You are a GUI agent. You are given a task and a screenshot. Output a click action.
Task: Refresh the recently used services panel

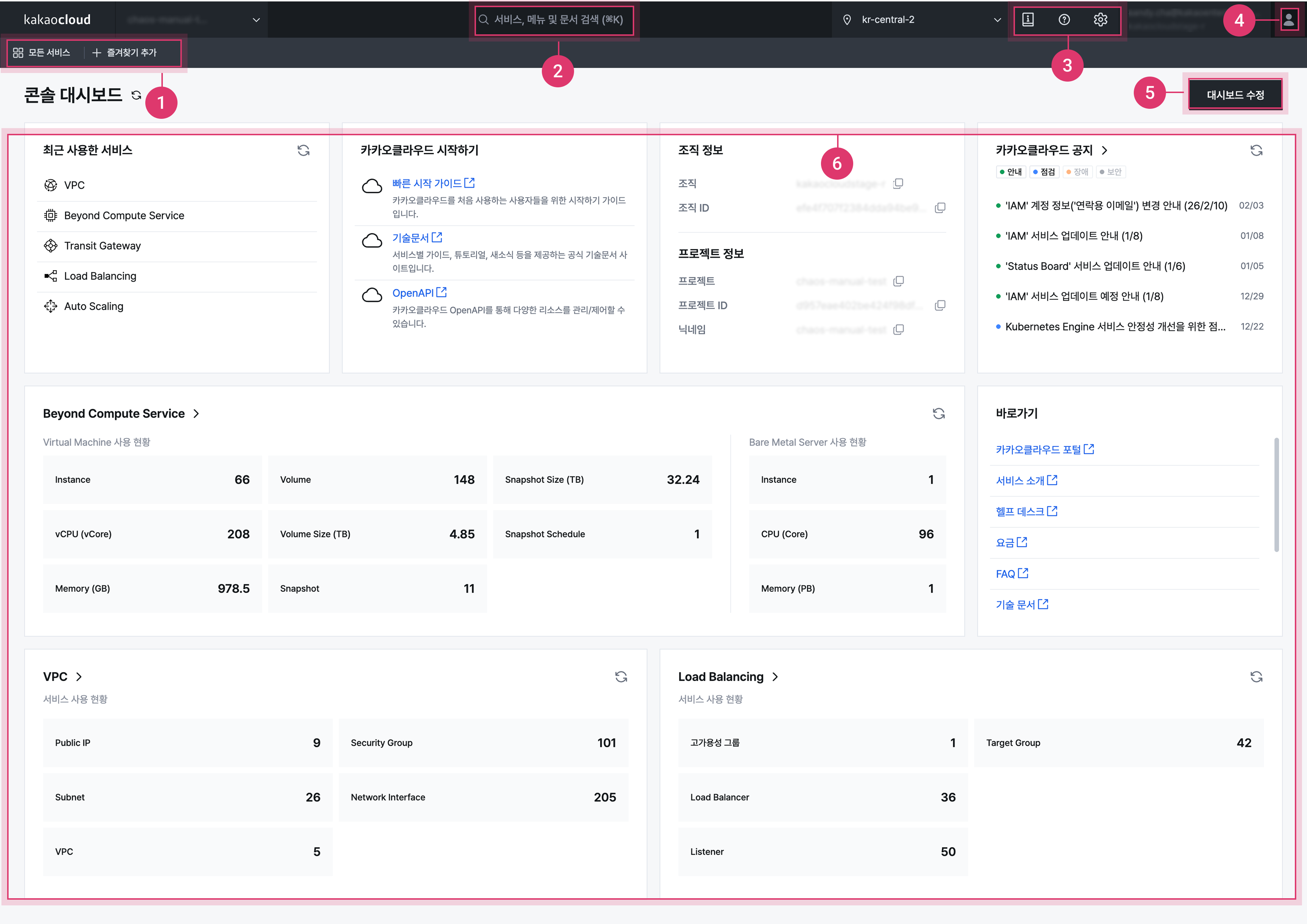point(303,150)
